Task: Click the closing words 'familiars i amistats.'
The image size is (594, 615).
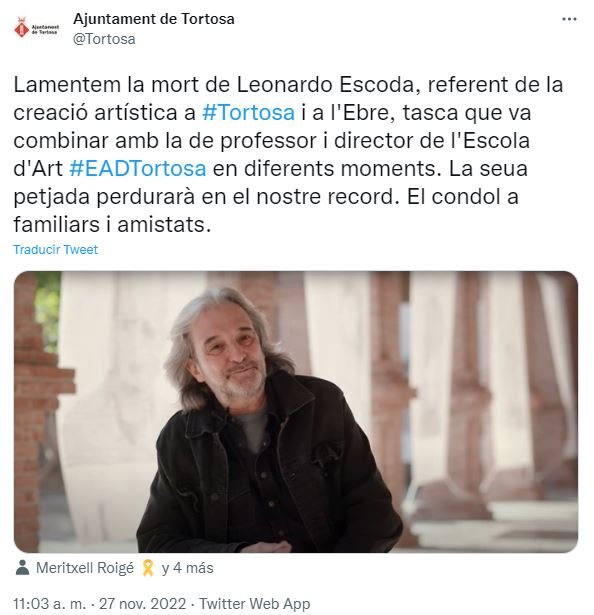Action: (x=112, y=225)
